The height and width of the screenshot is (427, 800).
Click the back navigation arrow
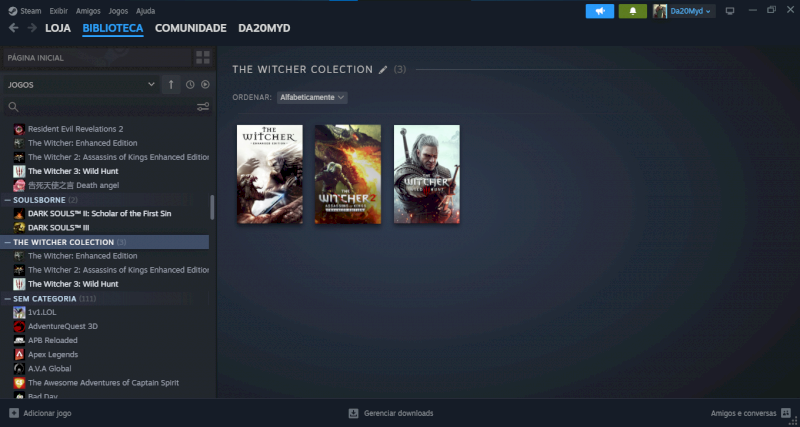click(x=14, y=28)
